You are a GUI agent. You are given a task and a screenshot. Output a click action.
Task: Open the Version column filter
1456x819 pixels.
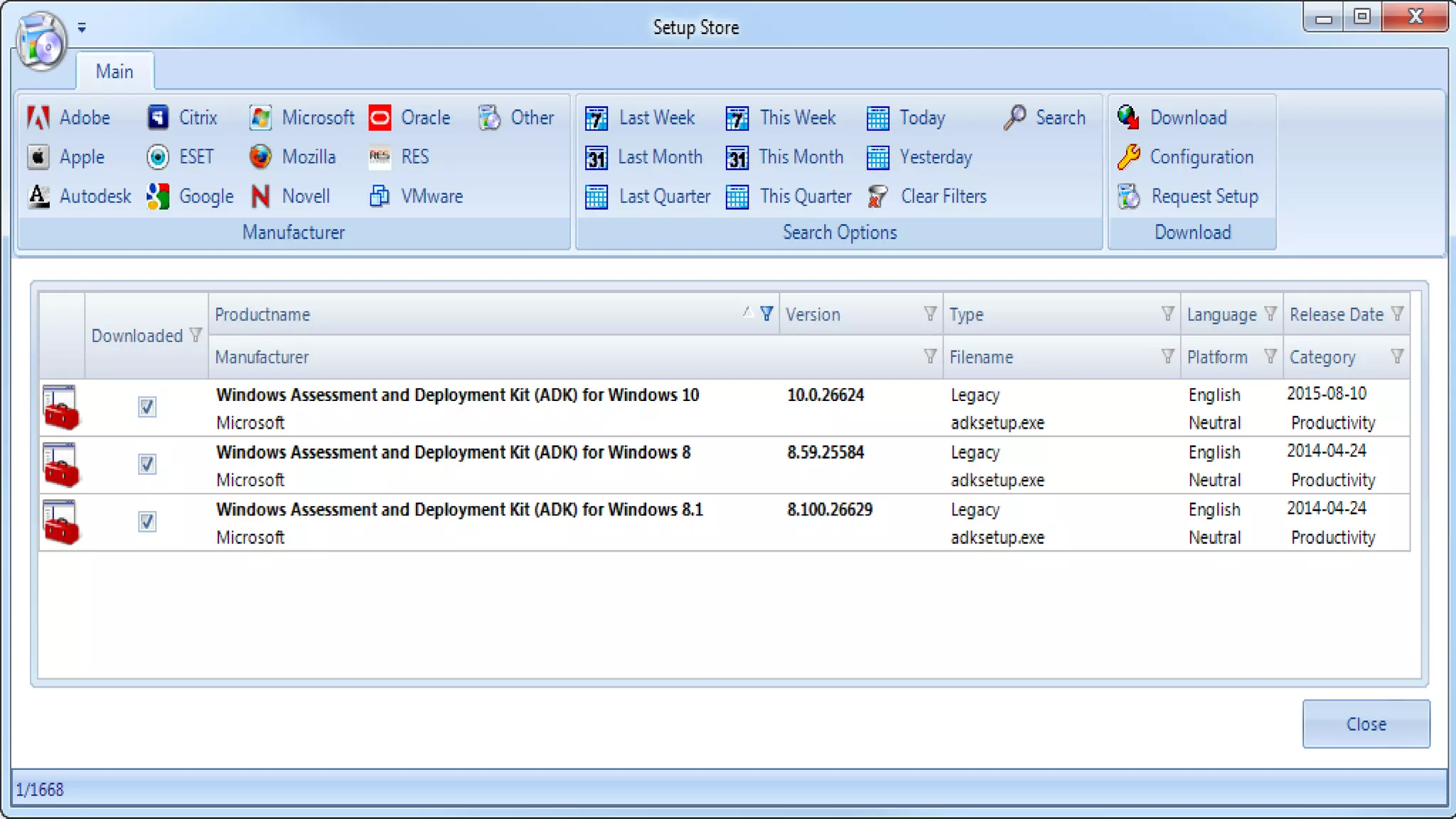click(930, 314)
